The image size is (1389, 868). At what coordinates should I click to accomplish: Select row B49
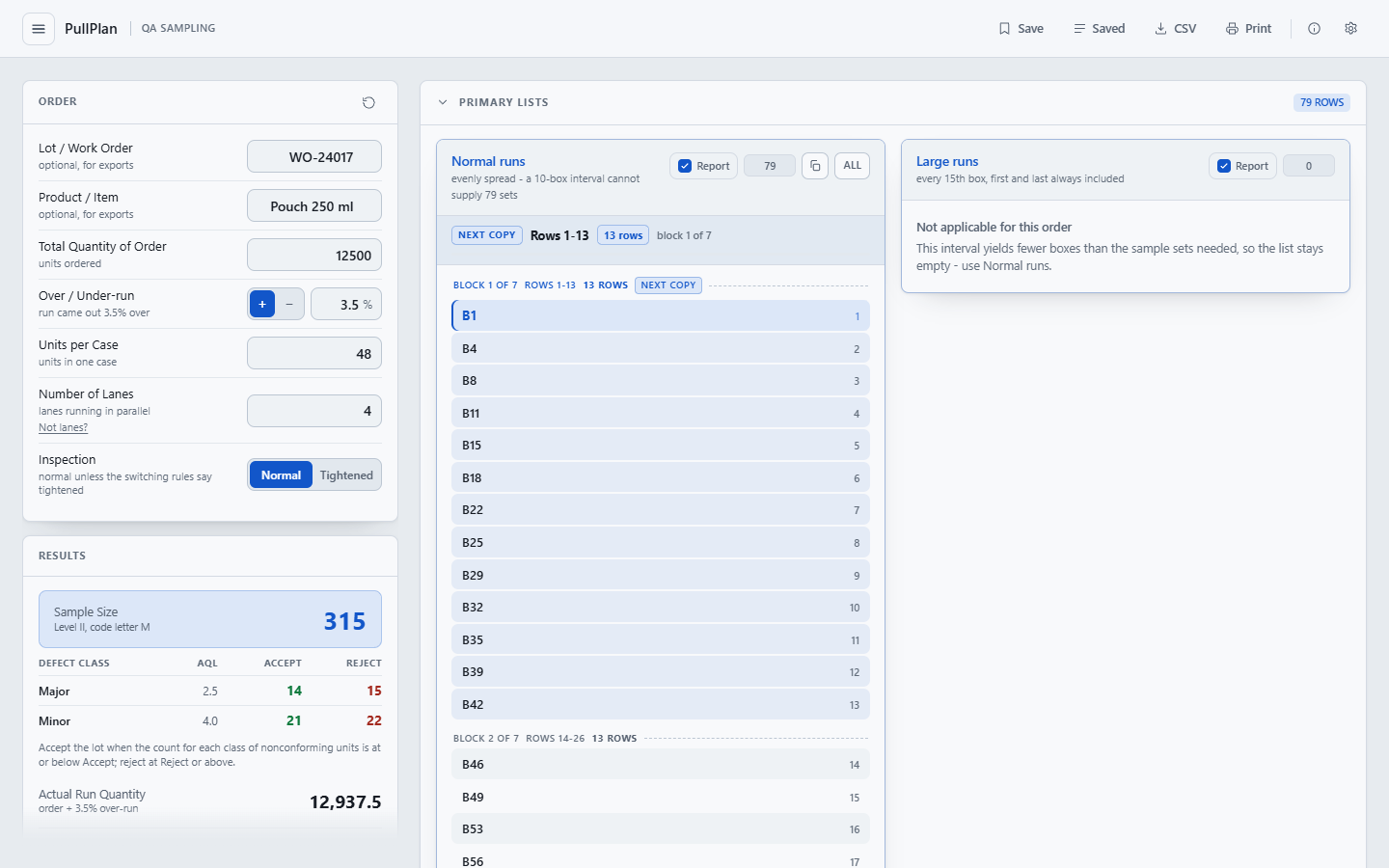(x=661, y=797)
